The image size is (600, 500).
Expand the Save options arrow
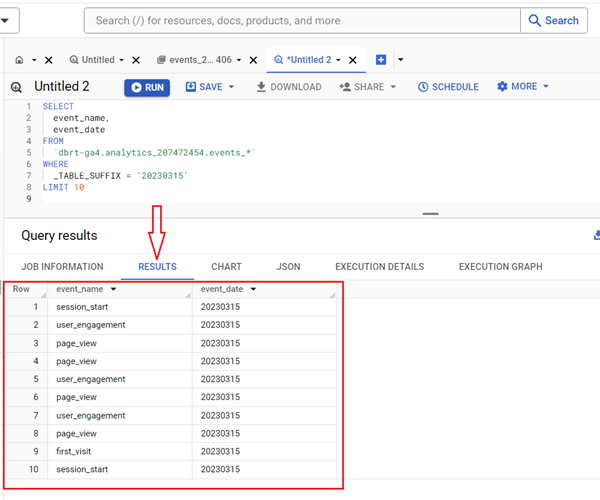coord(232,87)
